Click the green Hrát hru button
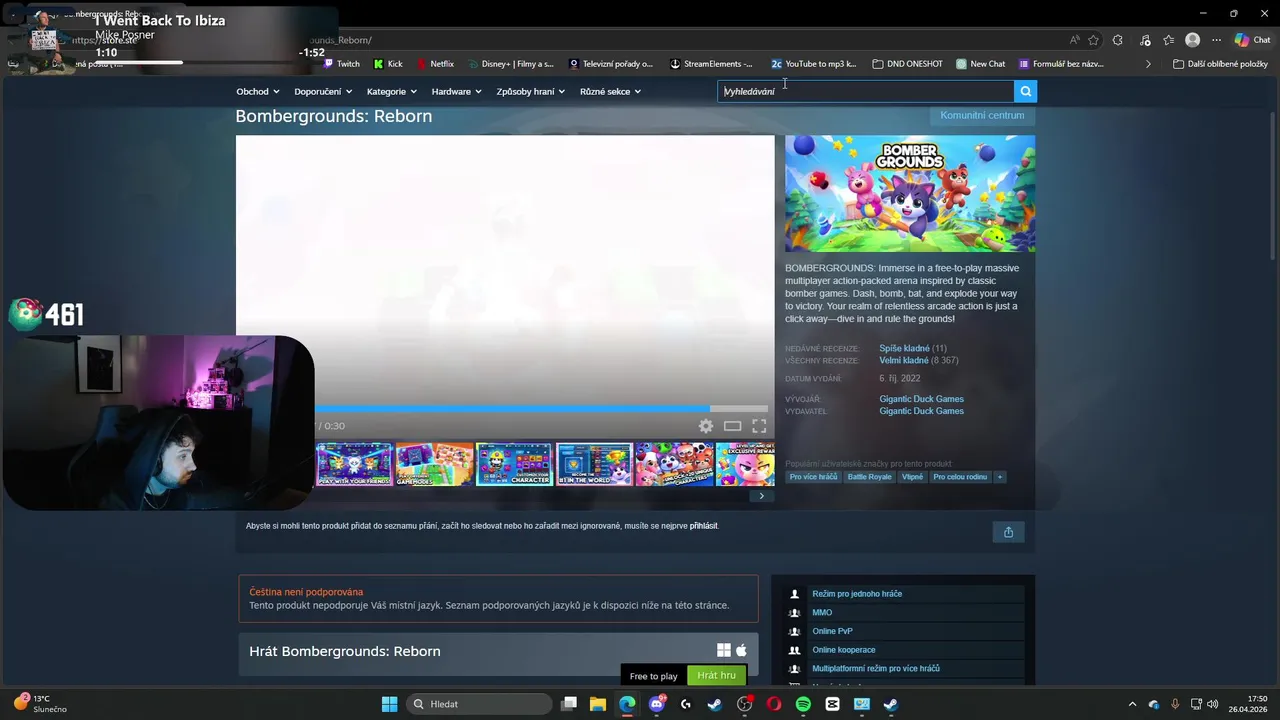This screenshot has width=1280, height=720. coord(716,675)
